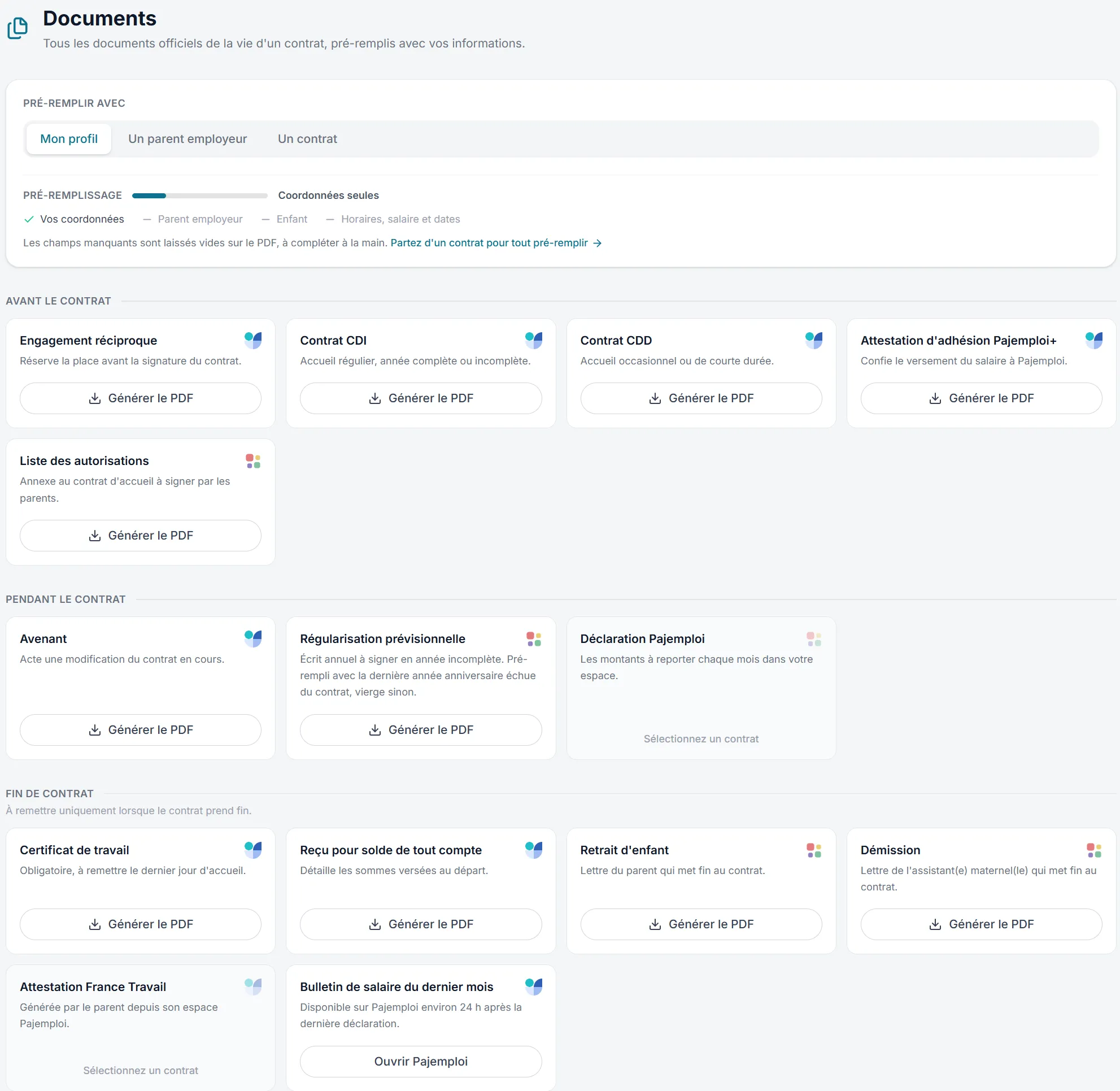Click the Documents header copy icon
The height and width of the screenshot is (1091, 1120).
coord(17,28)
